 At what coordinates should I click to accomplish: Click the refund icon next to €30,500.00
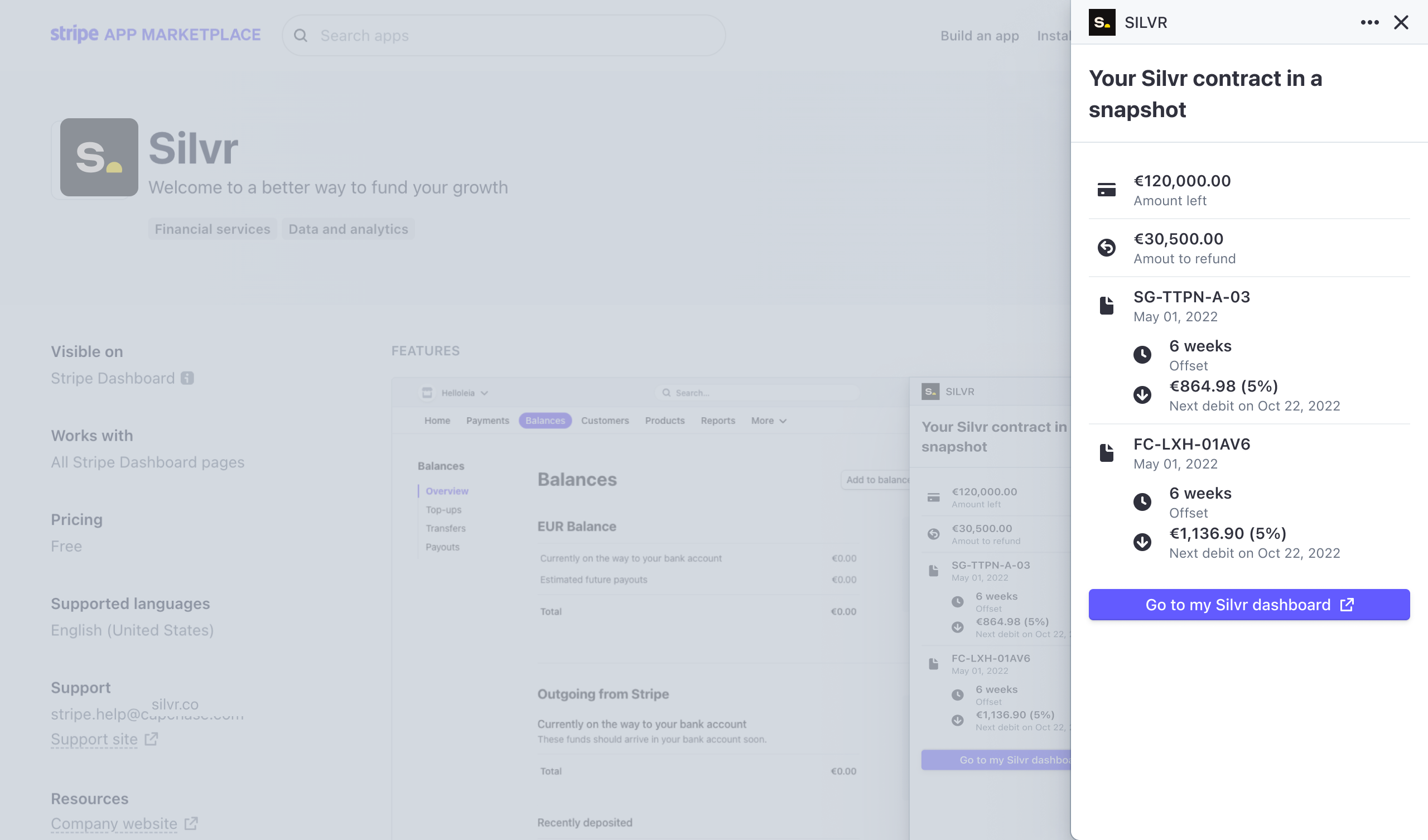tap(1106, 247)
